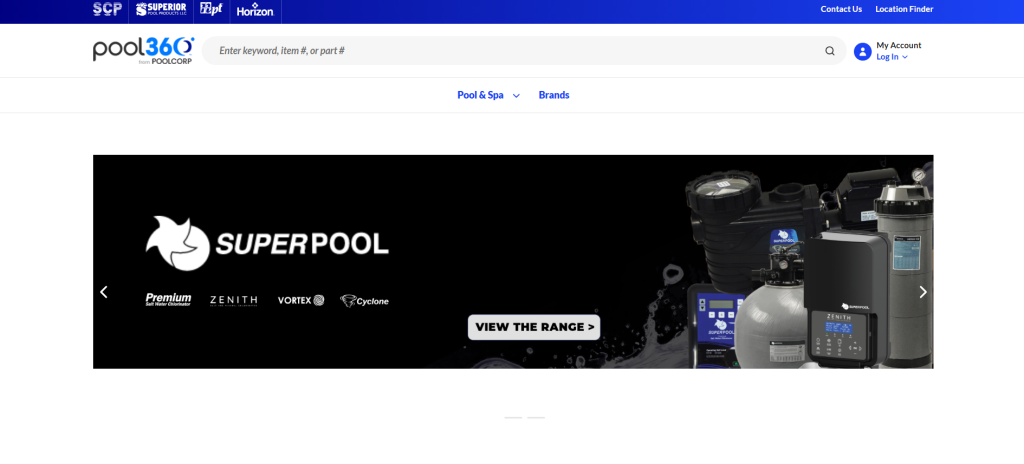
Task: Expand the Pool & Spa menu chevron
Action: pyautogui.click(x=516, y=95)
